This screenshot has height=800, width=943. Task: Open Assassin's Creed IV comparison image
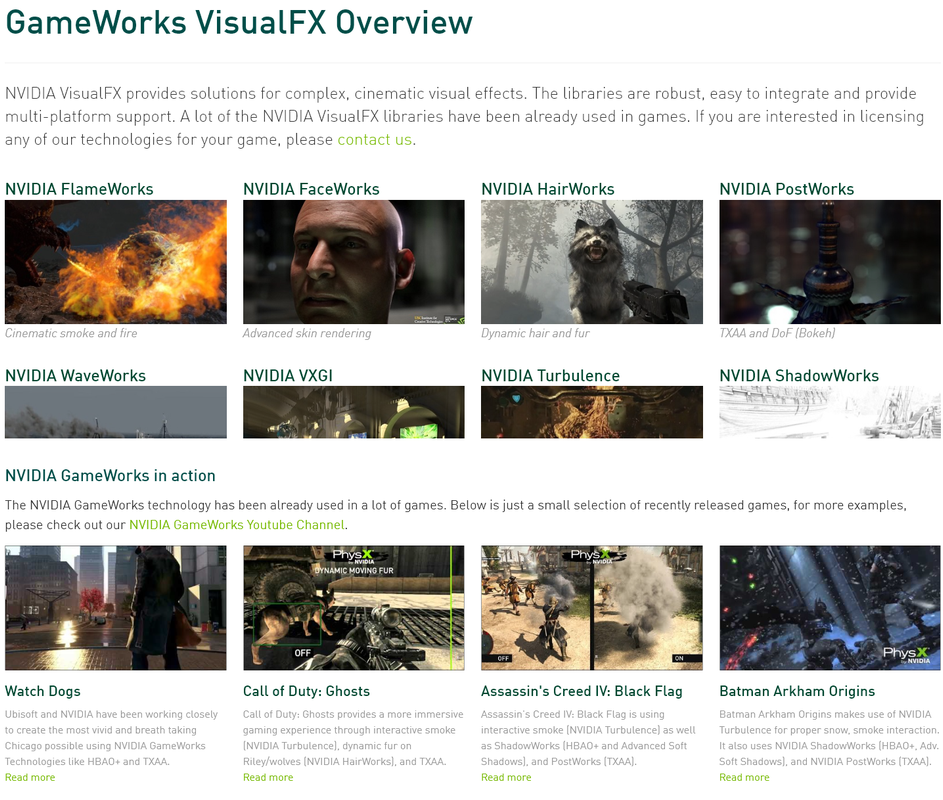coord(592,607)
